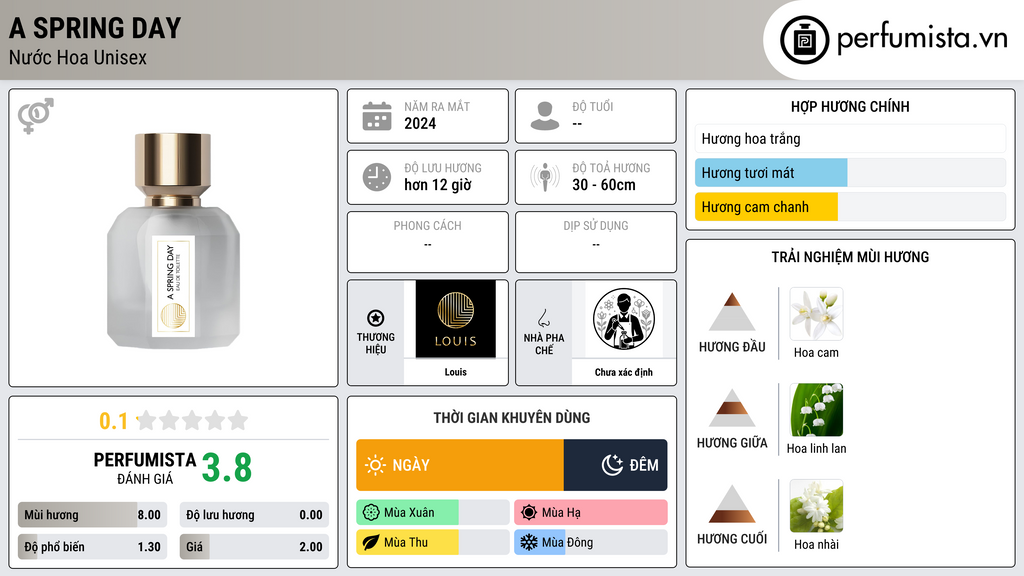The image size is (1024, 576).
Task: Click the Độ phổ biến 1.30 score bar
Action: point(93,547)
